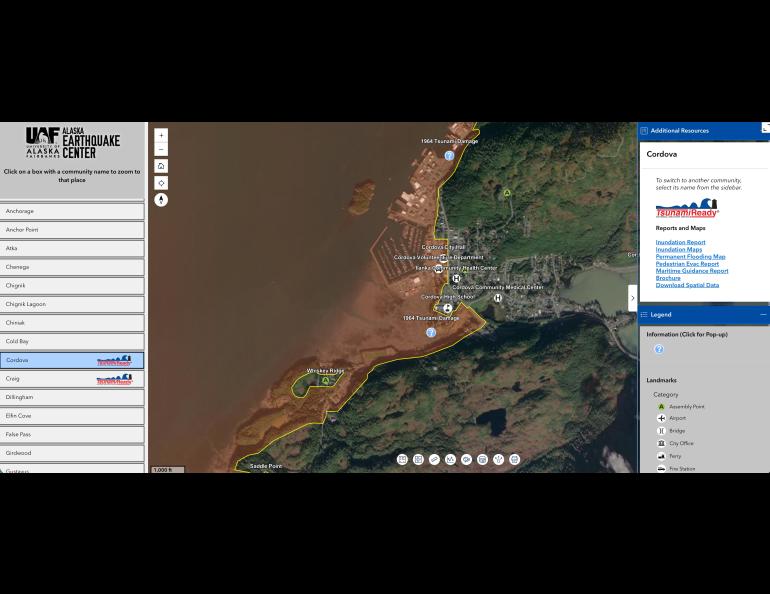The image size is (770, 594).
Task: Zoom out with the minus button
Action: click(x=161, y=149)
